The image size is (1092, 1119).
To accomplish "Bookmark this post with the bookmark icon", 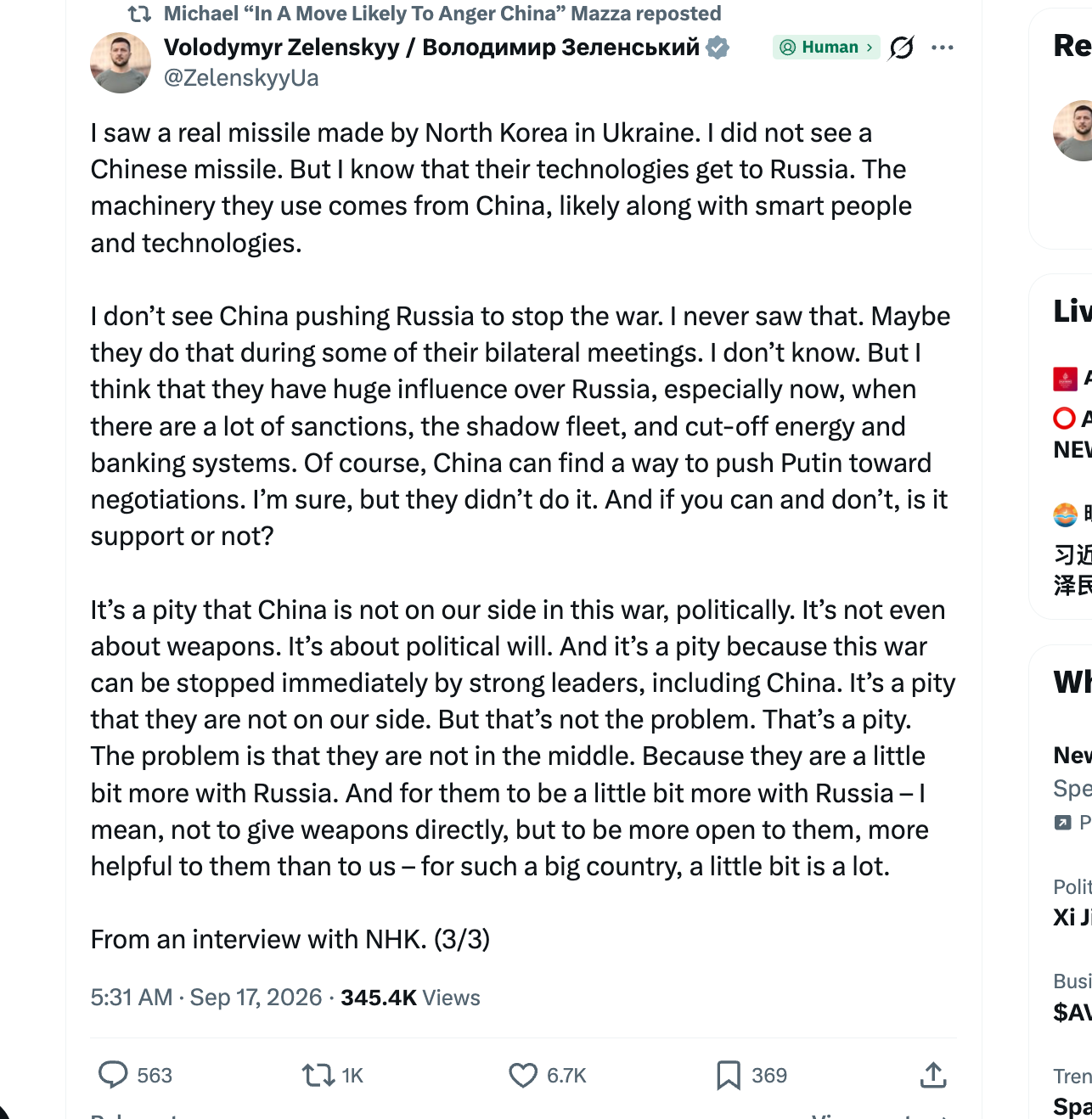I will (728, 1076).
